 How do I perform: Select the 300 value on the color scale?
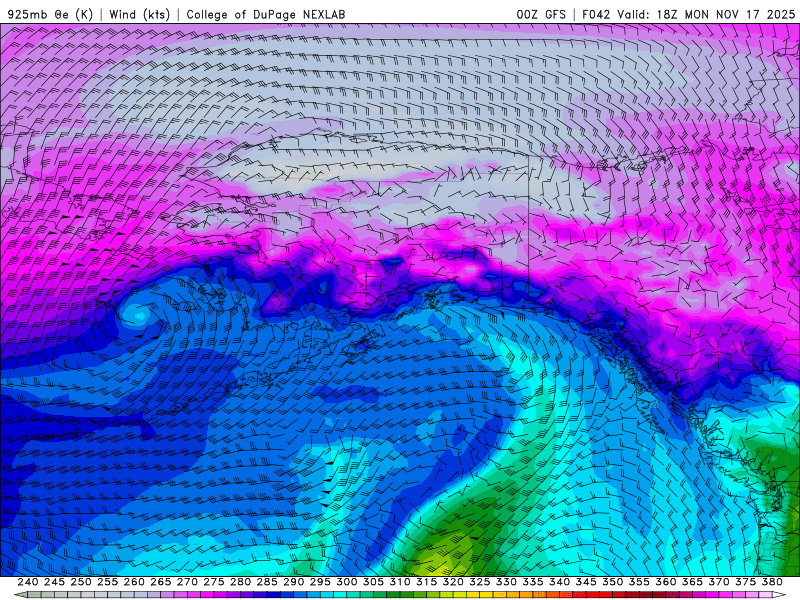click(346, 582)
